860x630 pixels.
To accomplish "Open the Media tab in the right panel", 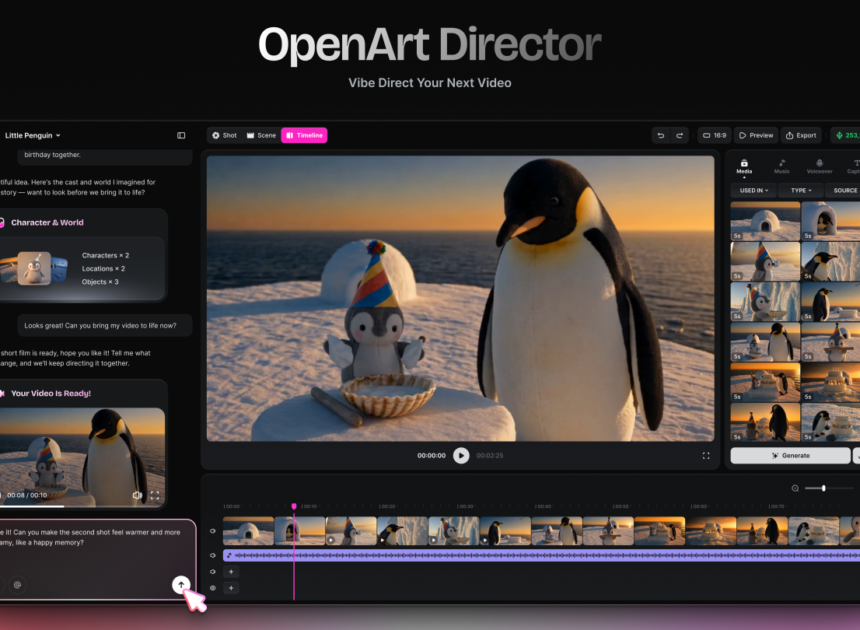I will point(744,167).
